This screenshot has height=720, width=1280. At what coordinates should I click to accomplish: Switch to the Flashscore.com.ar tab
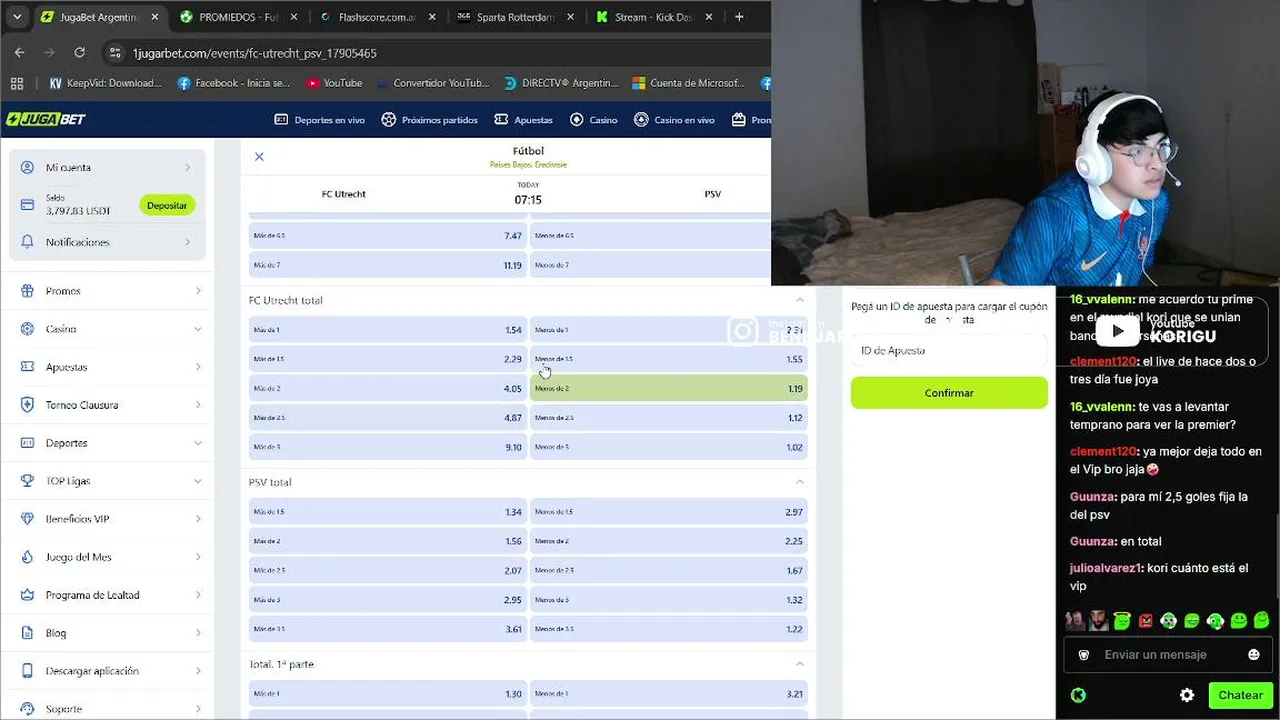click(x=376, y=17)
